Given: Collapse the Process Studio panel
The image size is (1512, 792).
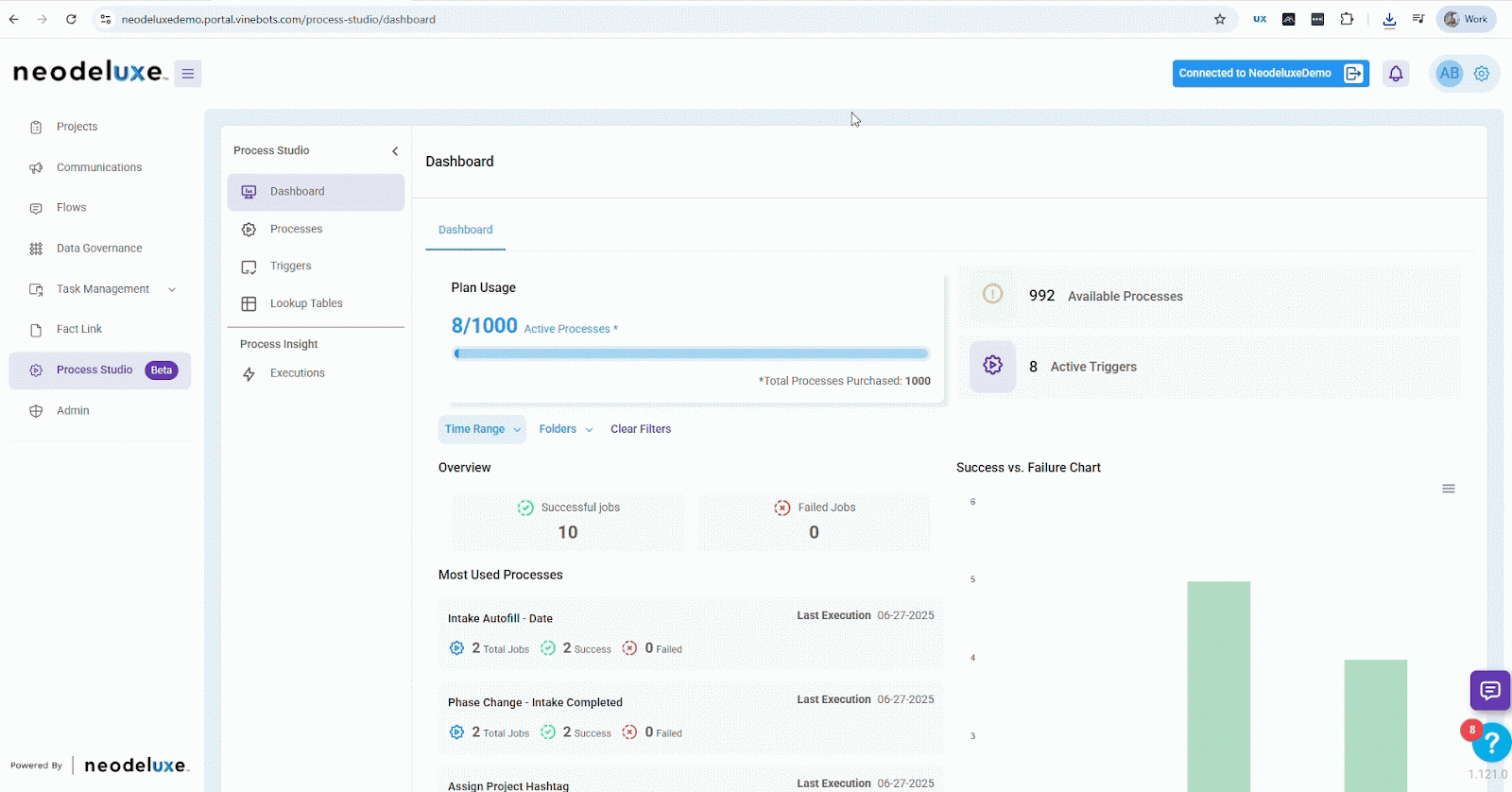Looking at the screenshot, I should tap(395, 151).
